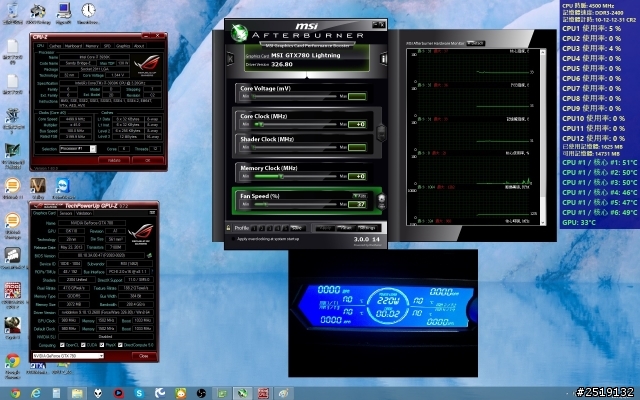Switch to the SPD tab in CPU-Z

point(107,46)
